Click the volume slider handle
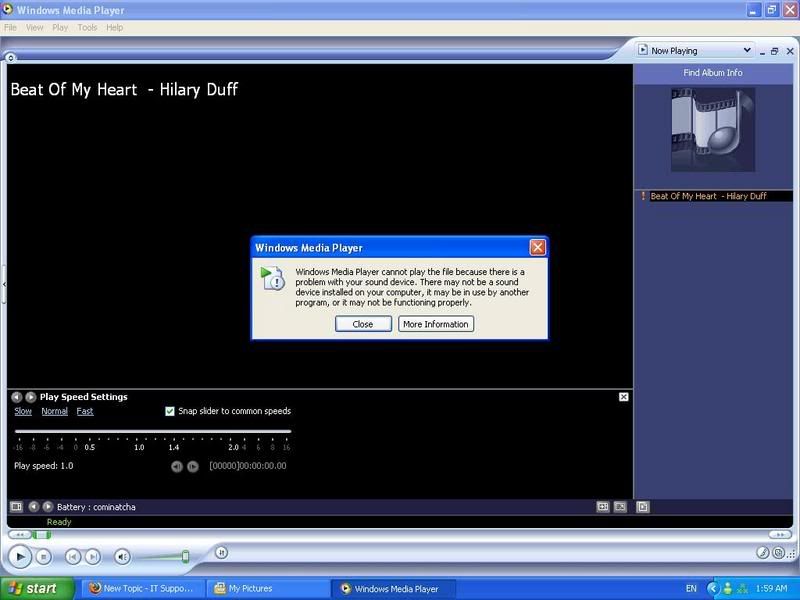 (x=185, y=556)
